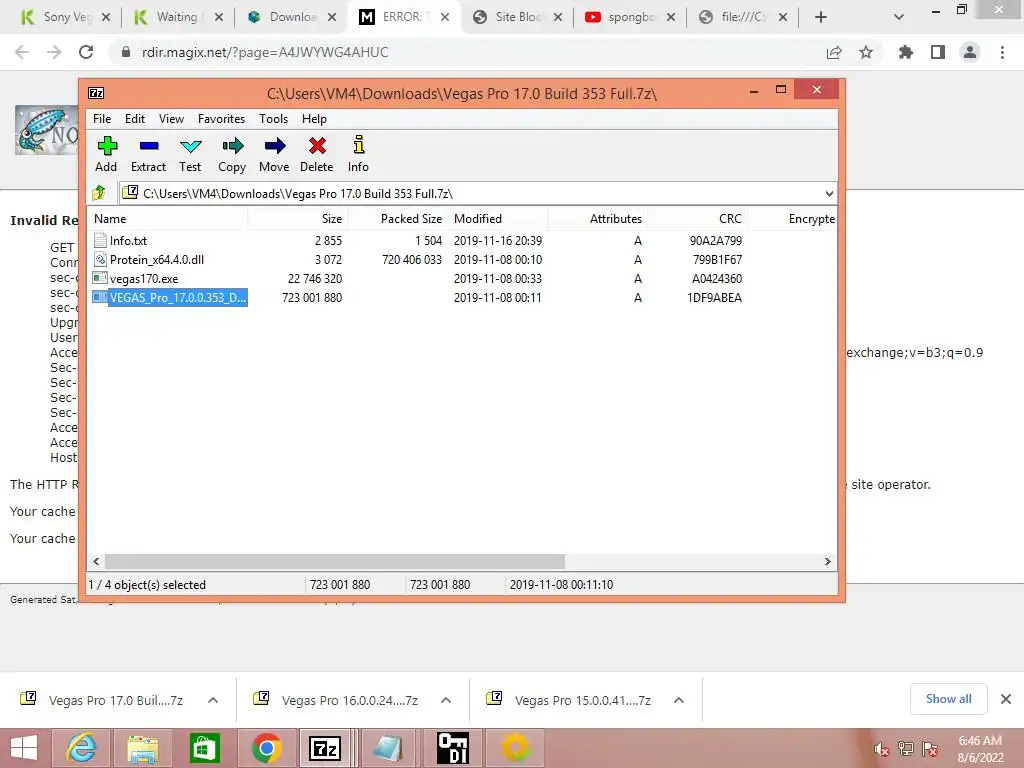Open Chrome three-dot menu
Viewport: 1024px width, 768px height.
[x=1002, y=52]
